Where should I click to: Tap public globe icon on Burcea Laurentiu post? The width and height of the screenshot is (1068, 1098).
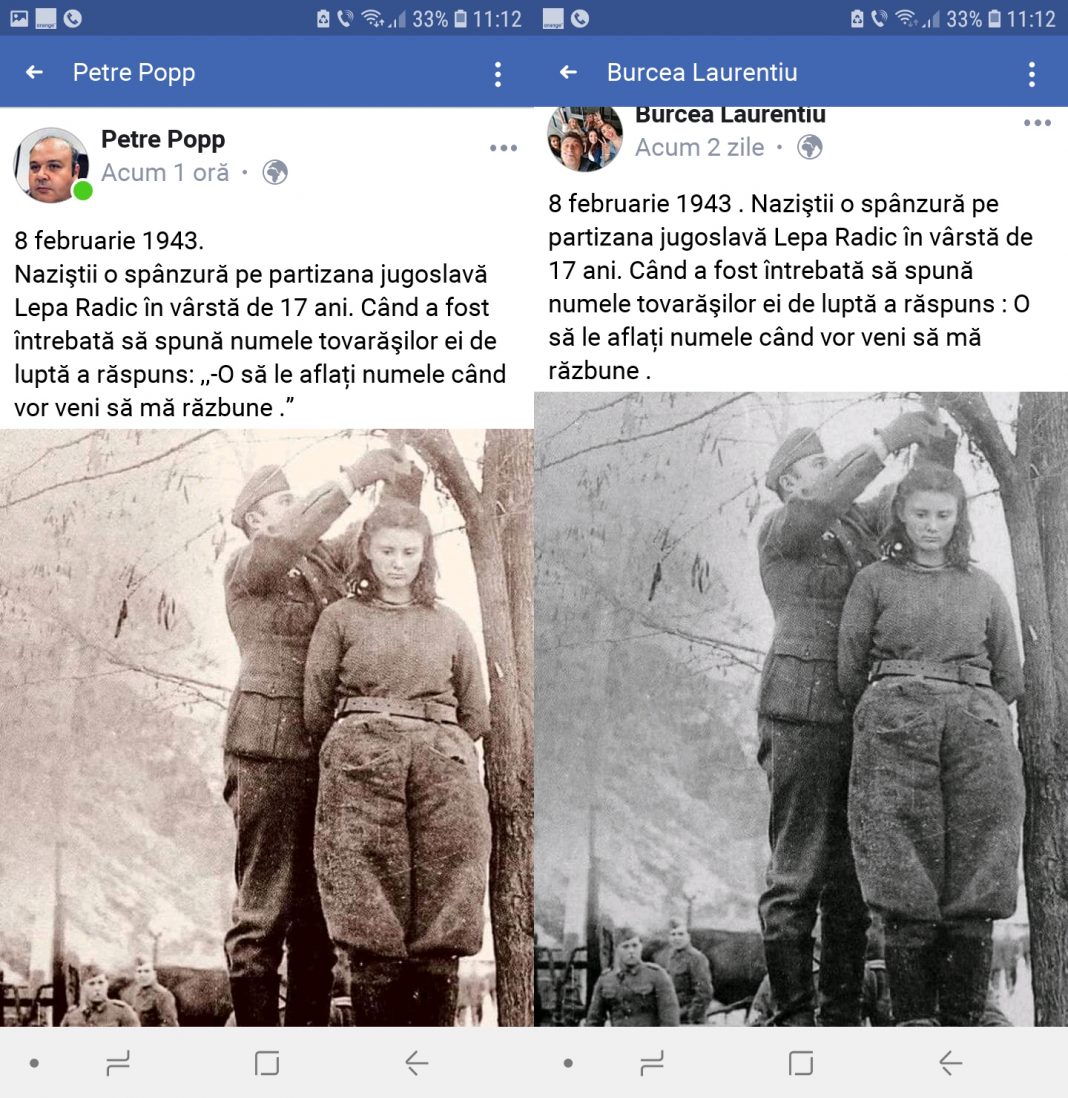click(810, 148)
